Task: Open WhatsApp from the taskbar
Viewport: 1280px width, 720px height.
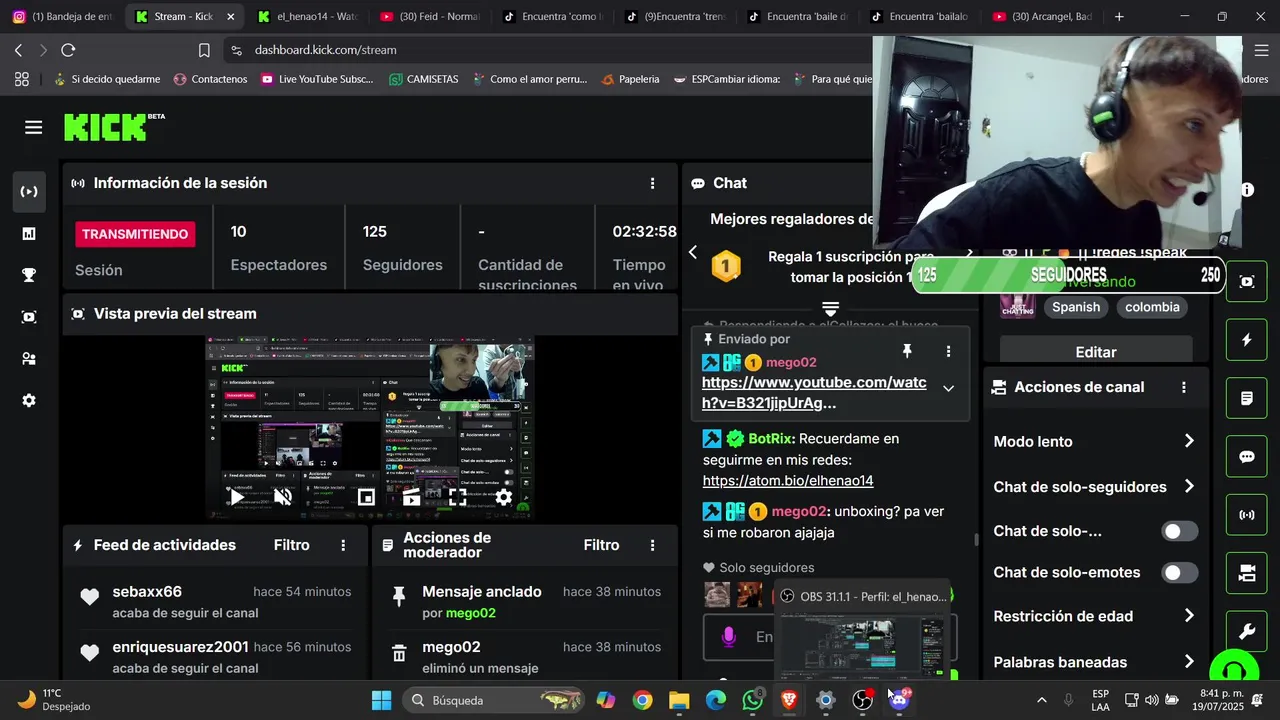Action: pyautogui.click(x=752, y=700)
